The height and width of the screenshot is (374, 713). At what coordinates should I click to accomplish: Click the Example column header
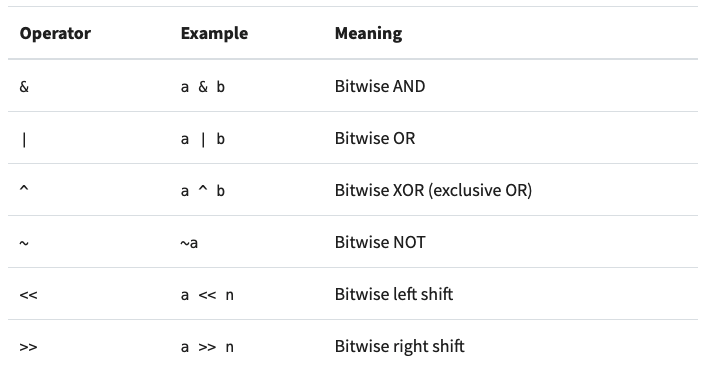[x=214, y=33]
